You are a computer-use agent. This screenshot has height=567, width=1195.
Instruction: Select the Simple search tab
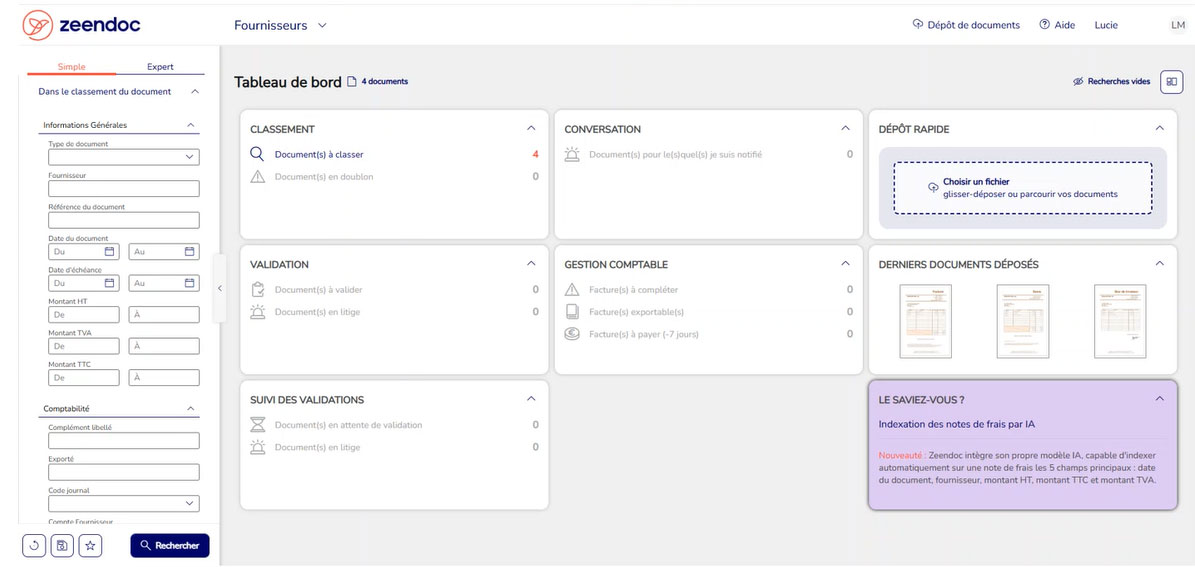[72, 67]
